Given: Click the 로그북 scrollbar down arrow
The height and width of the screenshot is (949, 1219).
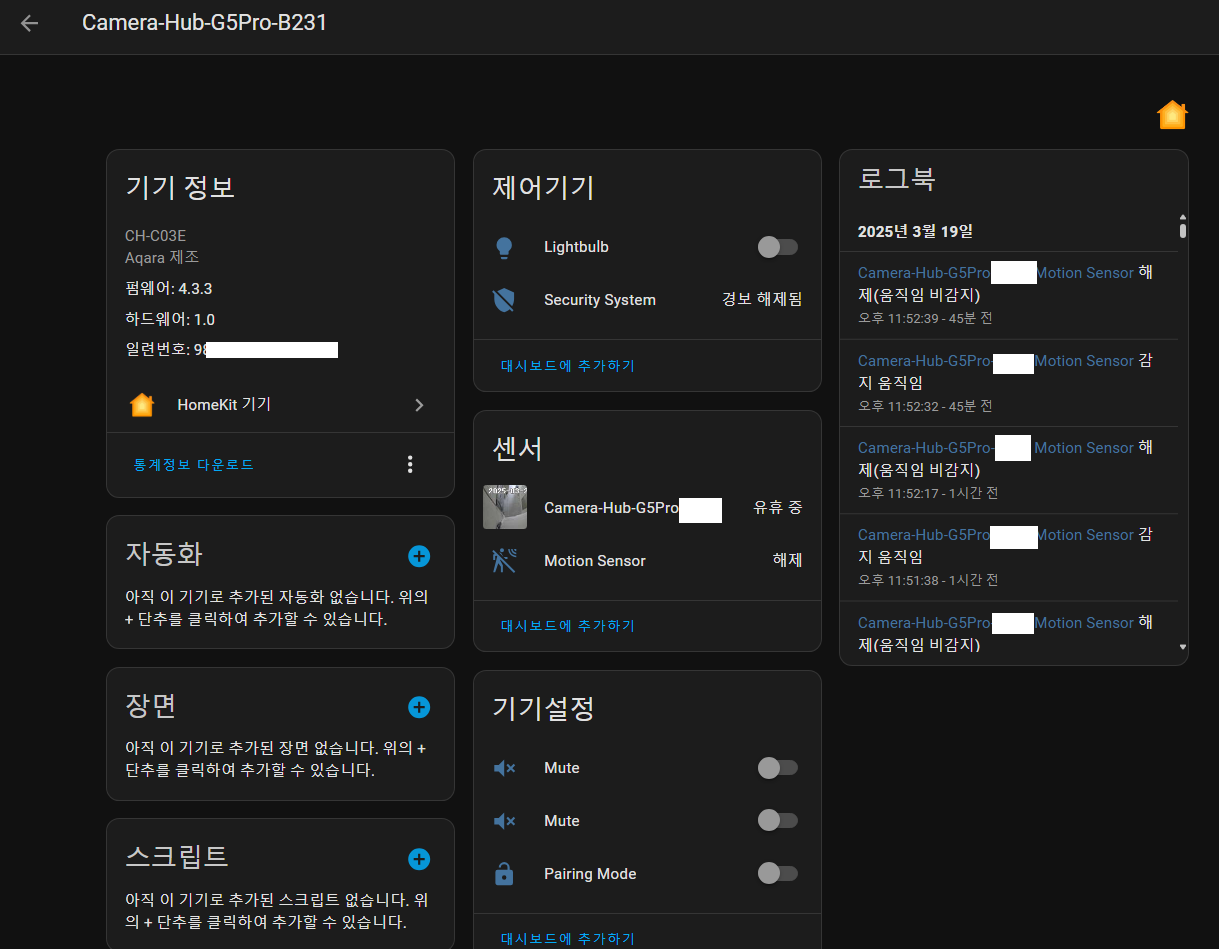Looking at the screenshot, I should pos(1183,647).
